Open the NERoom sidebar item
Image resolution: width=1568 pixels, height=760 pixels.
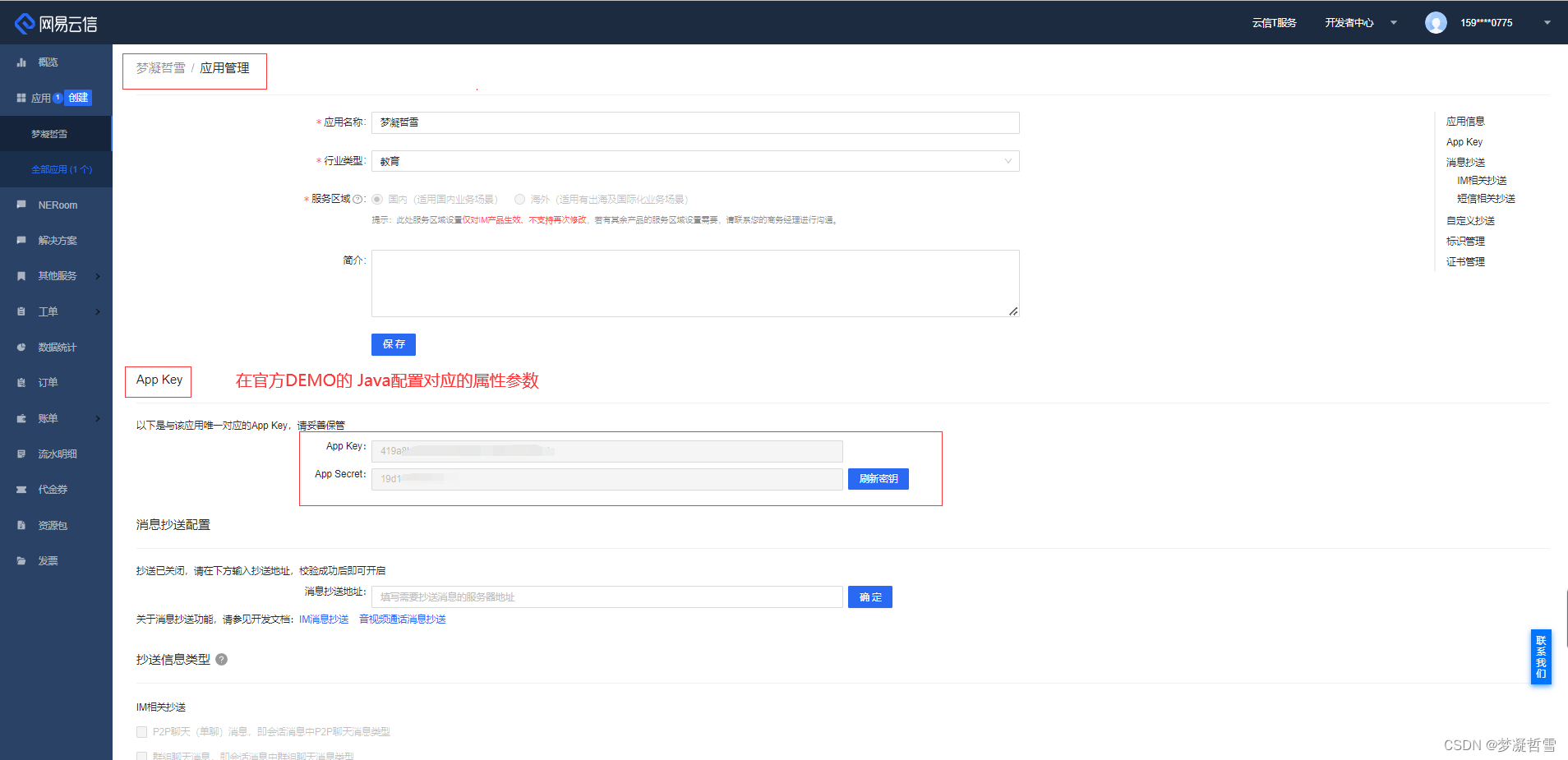(x=56, y=205)
